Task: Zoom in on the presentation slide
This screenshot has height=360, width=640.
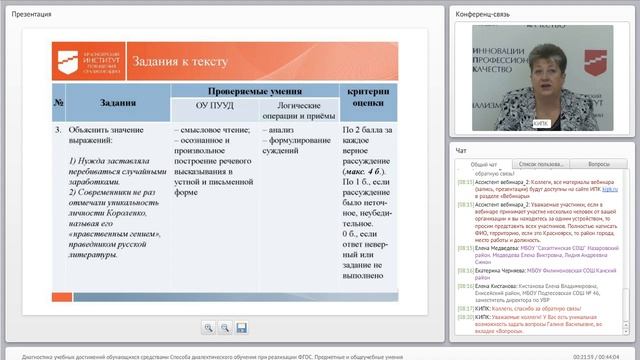Action: tap(209, 328)
